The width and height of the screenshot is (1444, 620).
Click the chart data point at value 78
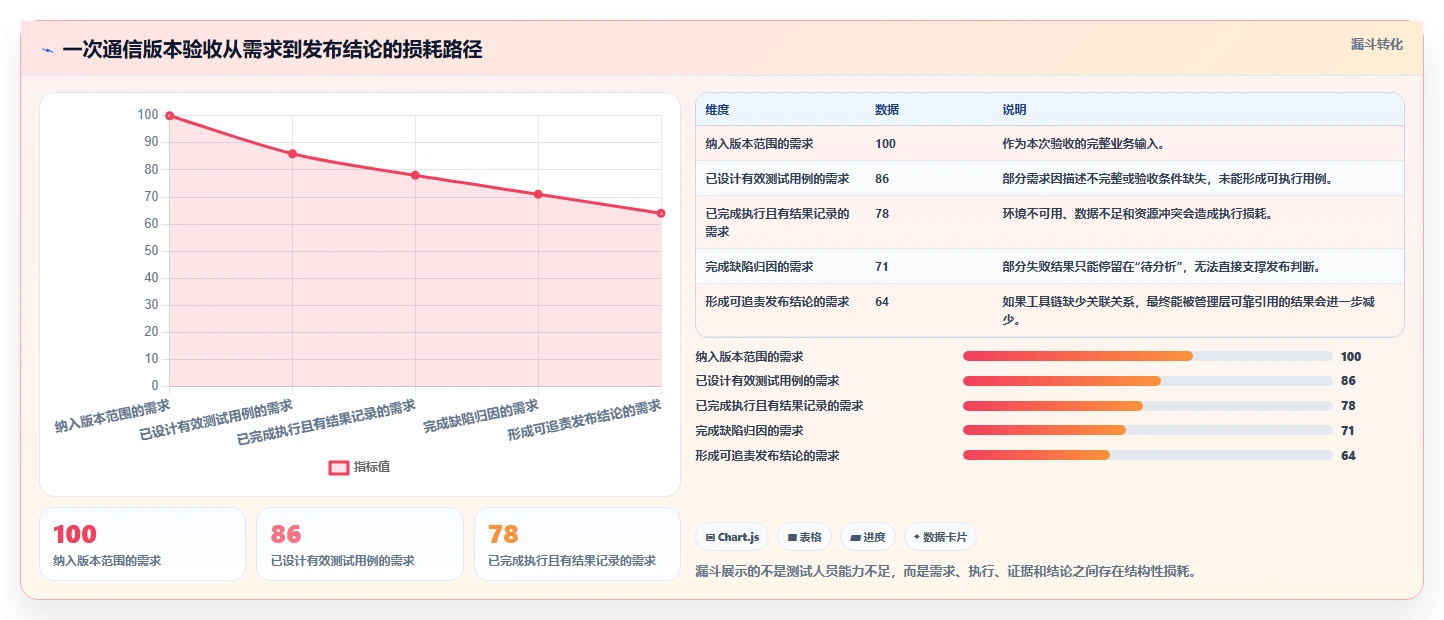click(415, 175)
